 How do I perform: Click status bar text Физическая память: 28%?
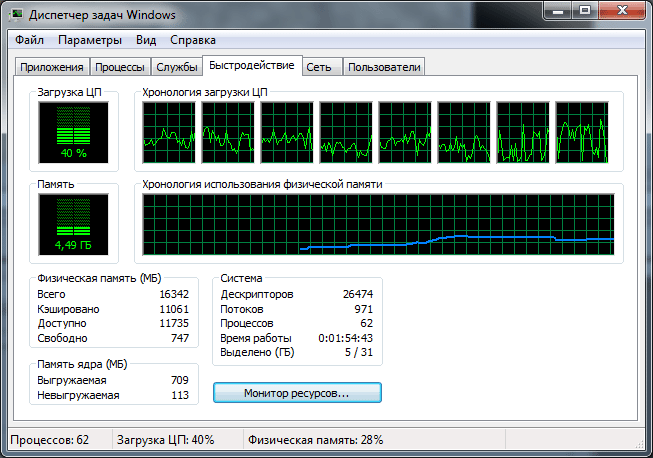click(315, 440)
